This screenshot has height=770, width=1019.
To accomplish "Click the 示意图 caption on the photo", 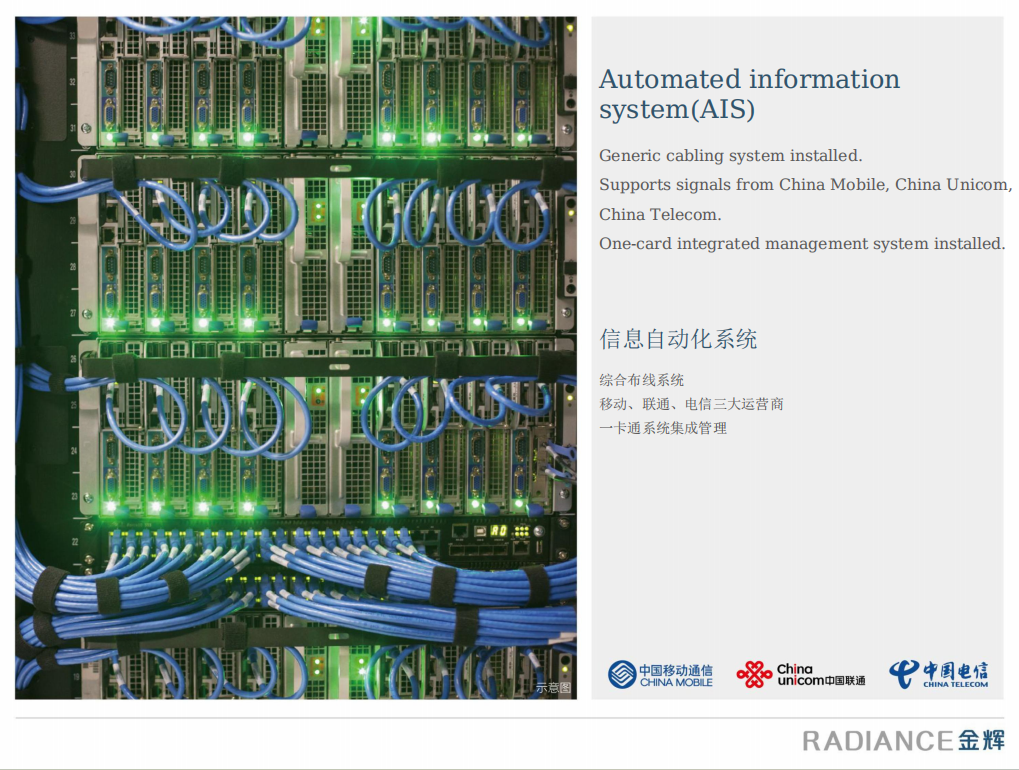I will (x=552, y=687).
